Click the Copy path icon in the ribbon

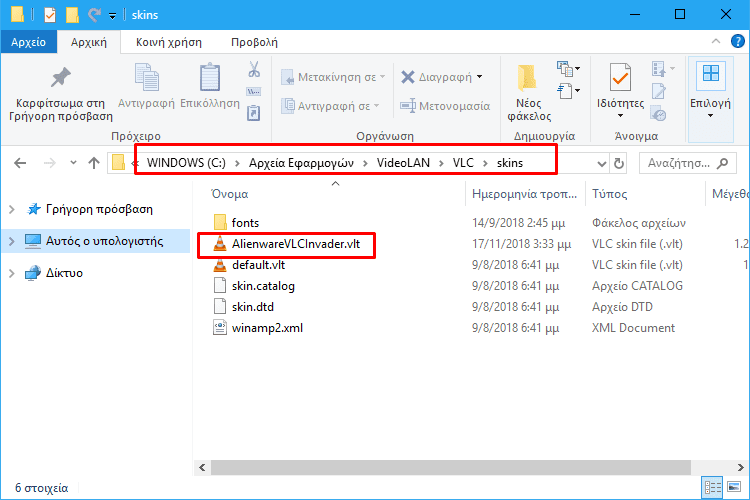coord(254,91)
